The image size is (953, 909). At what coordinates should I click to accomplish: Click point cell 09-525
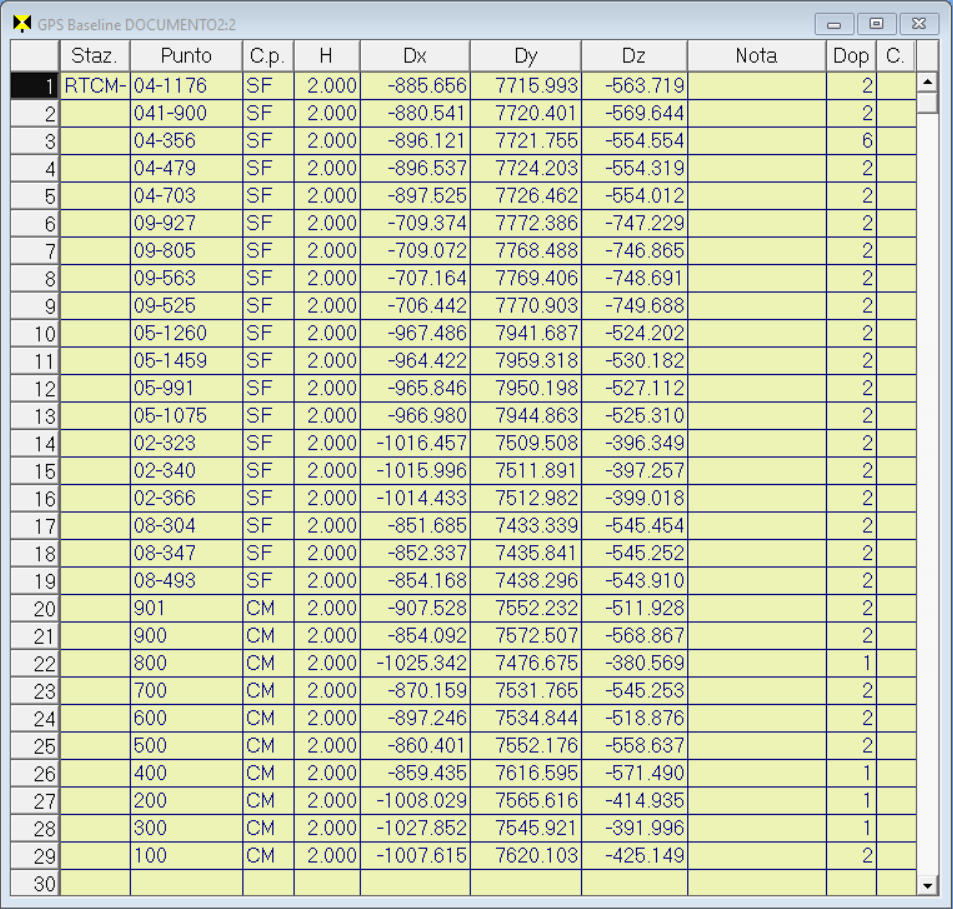(186, 306)
